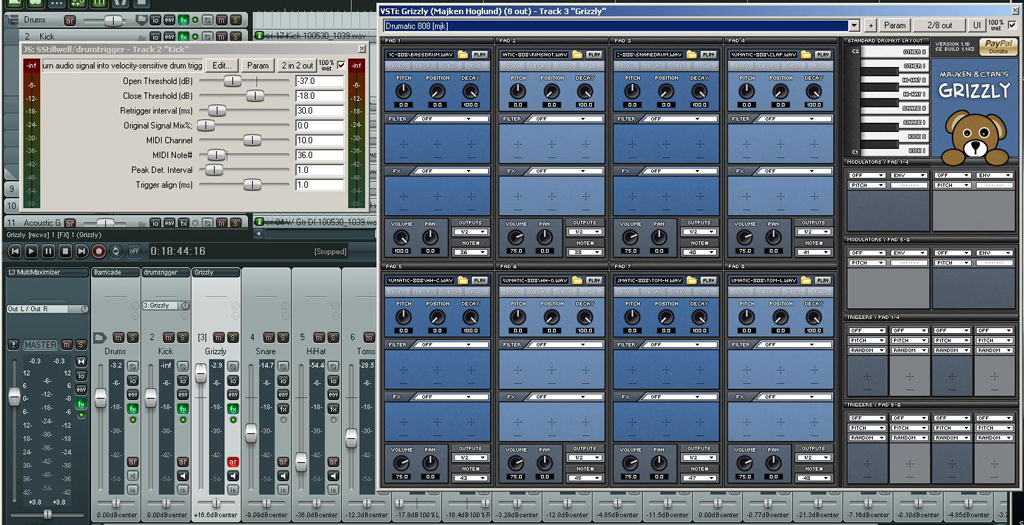Jump to project end in transport

coord(82,251)
